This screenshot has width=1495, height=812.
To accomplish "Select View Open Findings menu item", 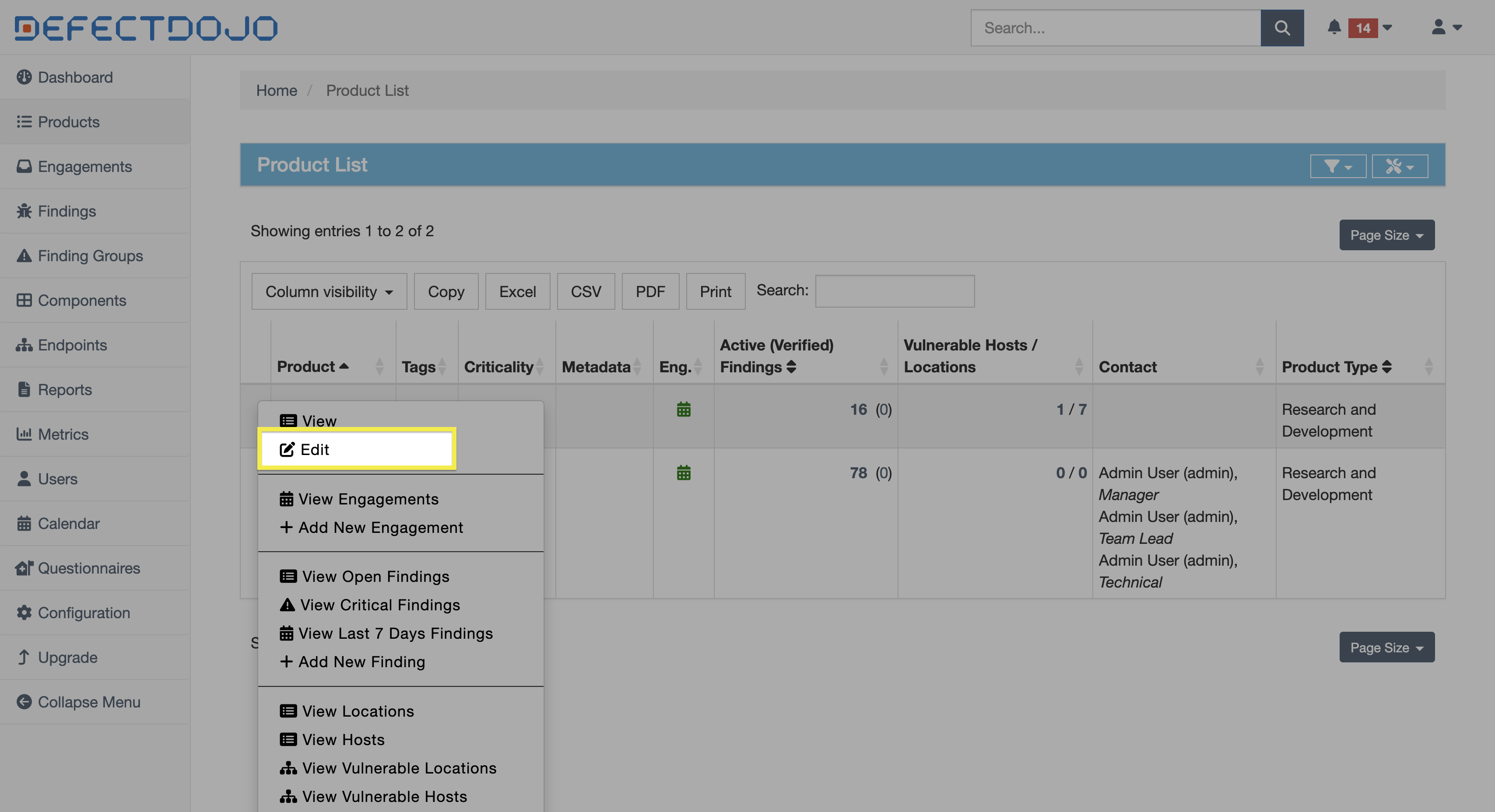I will click(365, 577).
